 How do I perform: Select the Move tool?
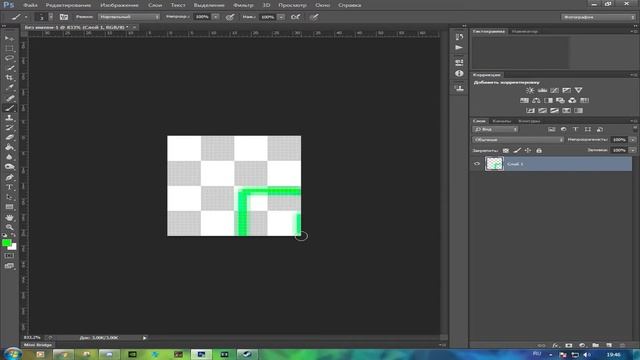(9, 38)
